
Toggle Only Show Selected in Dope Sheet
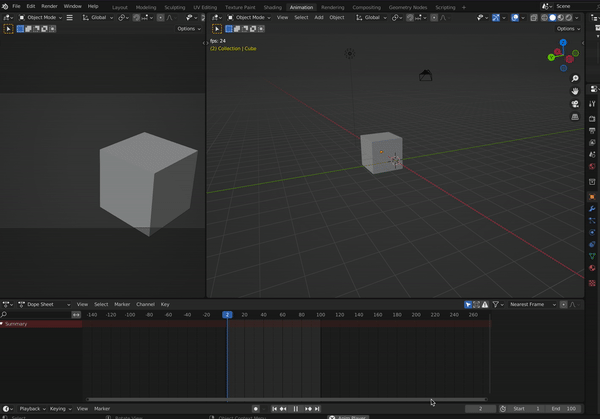tap(468, 304)
